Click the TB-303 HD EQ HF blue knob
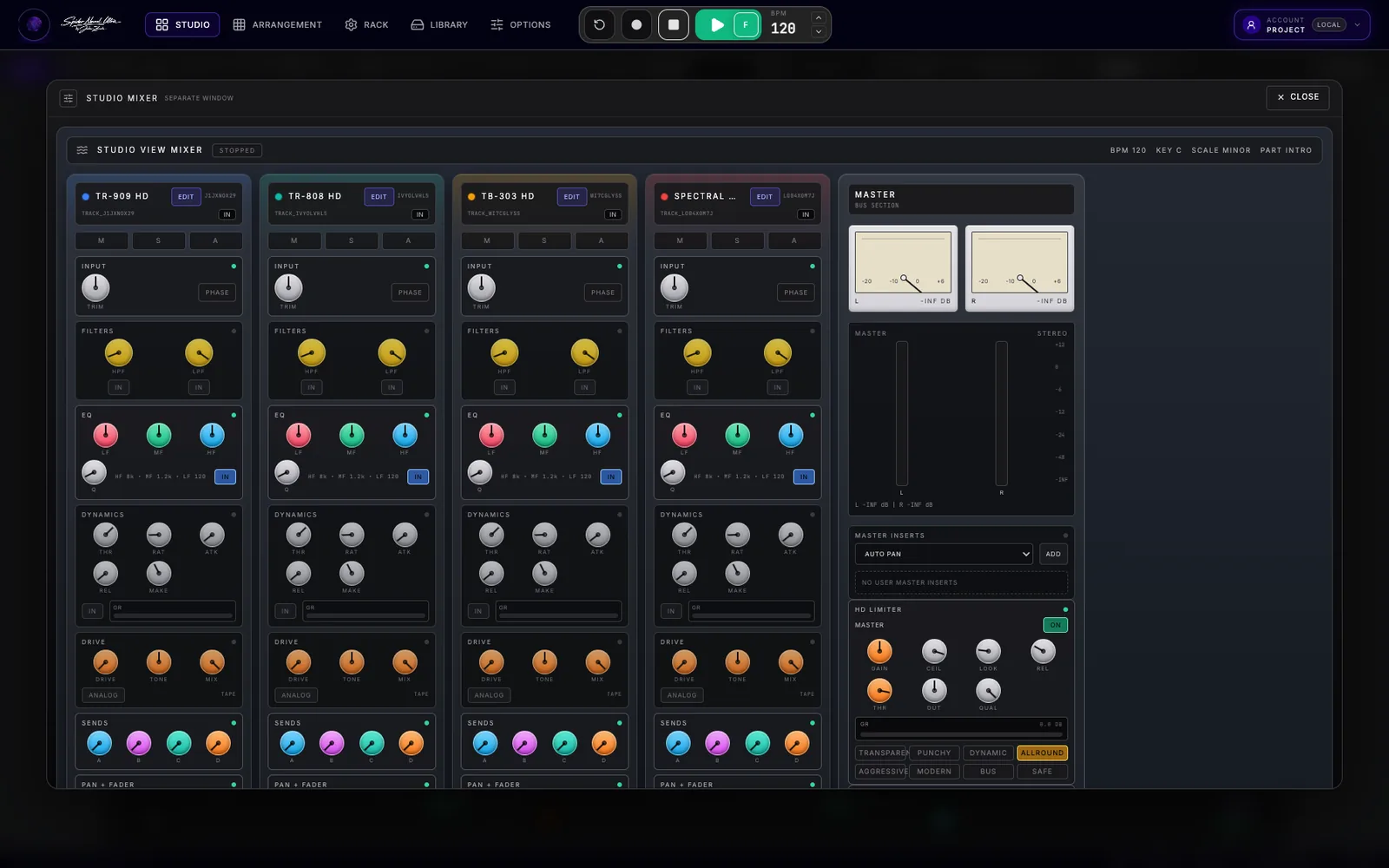Image resolution: width=1389 pixels, height=868 pixels. click(x=597, y=434)
